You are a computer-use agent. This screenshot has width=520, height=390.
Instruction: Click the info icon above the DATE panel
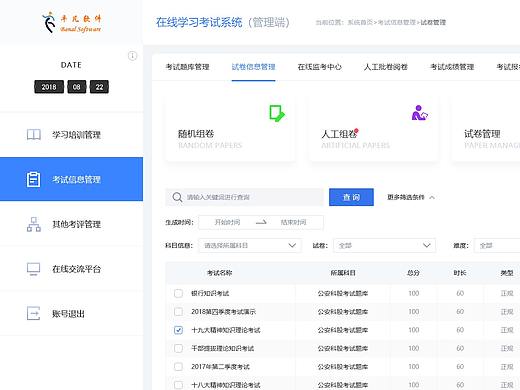tap(132, 56)
